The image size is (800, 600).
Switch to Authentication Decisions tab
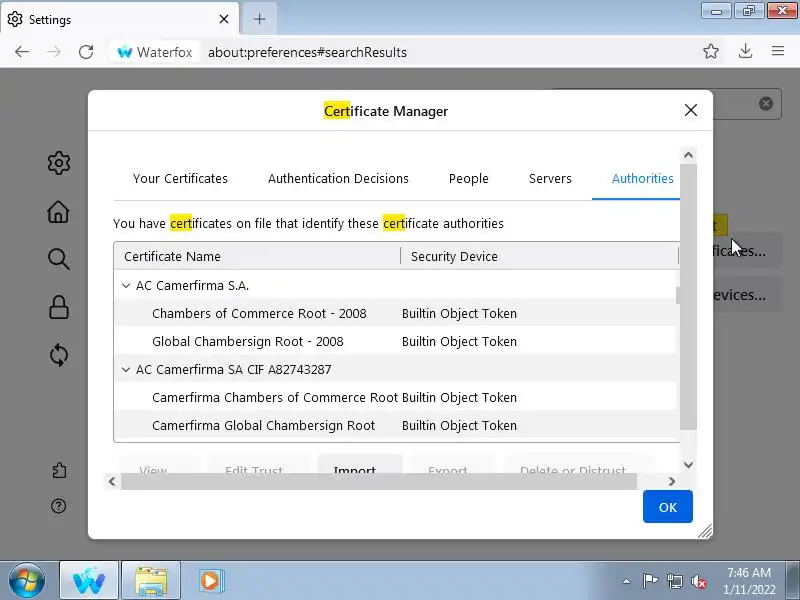[x=338, y=179]
